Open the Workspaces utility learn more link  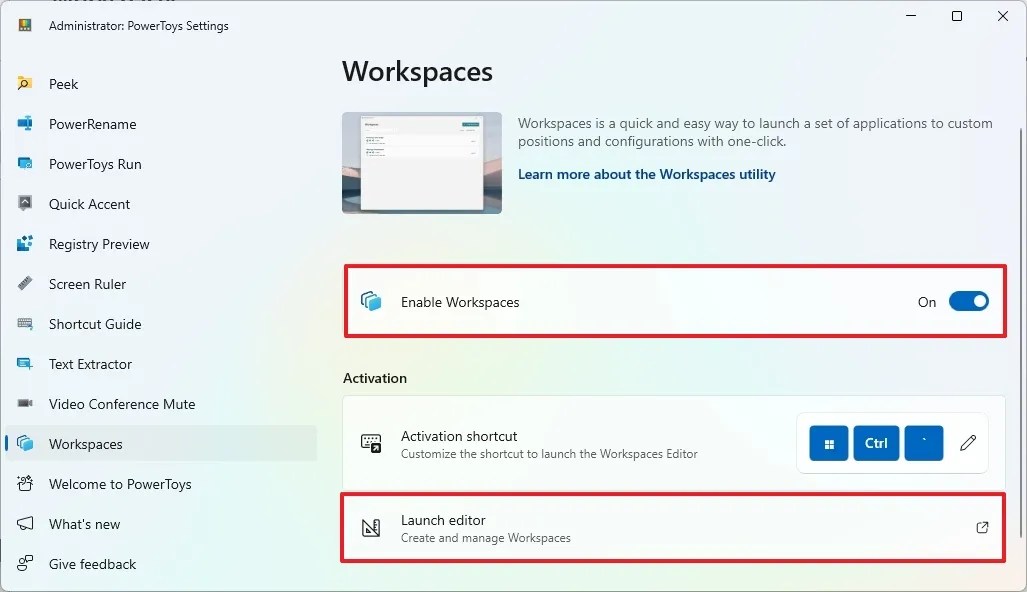coord(646,174)
